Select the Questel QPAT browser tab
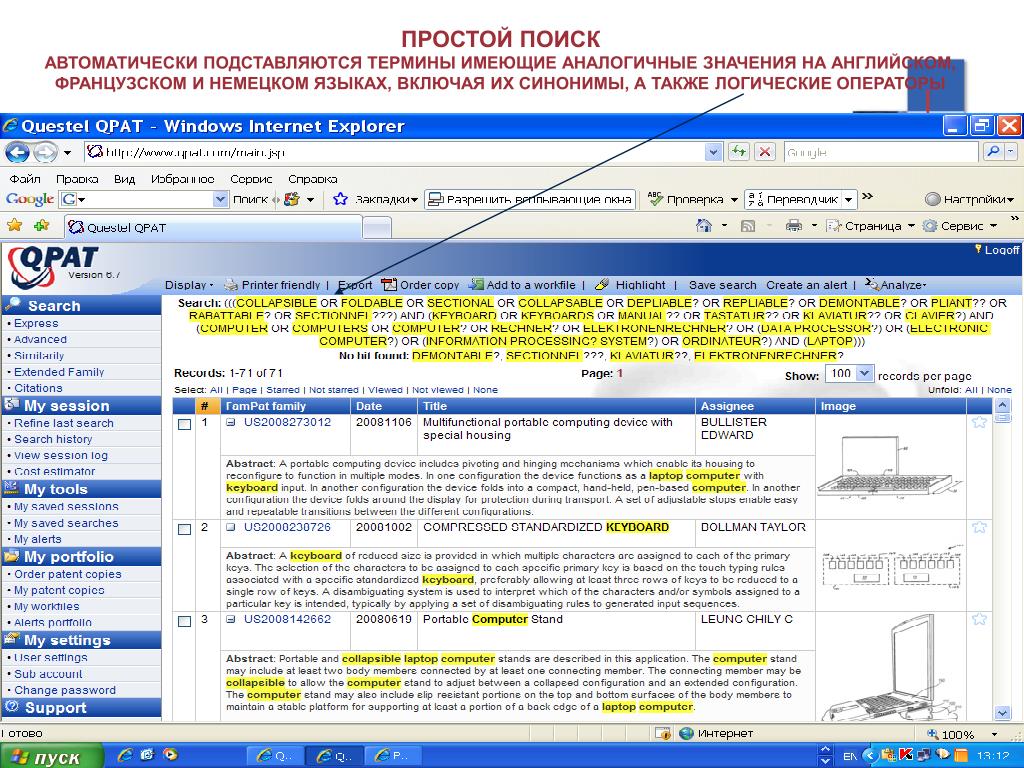 212,227
